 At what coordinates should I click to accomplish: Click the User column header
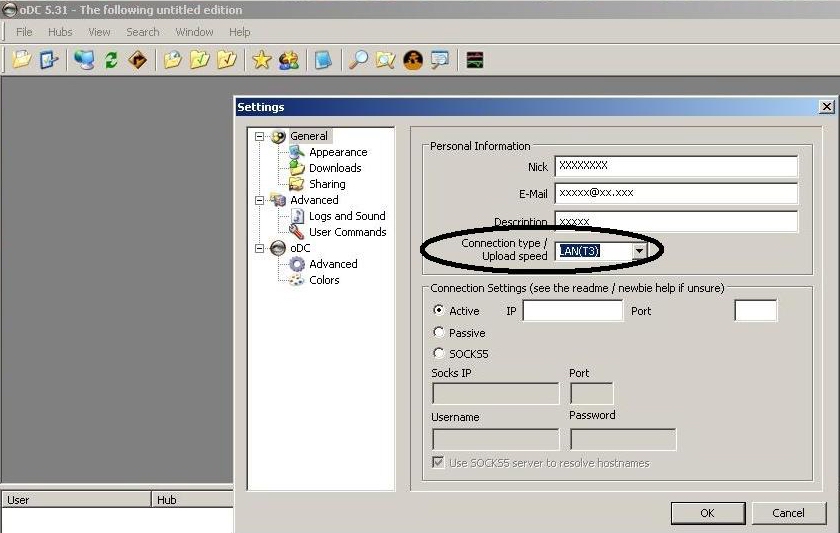(x=76, y=500)
